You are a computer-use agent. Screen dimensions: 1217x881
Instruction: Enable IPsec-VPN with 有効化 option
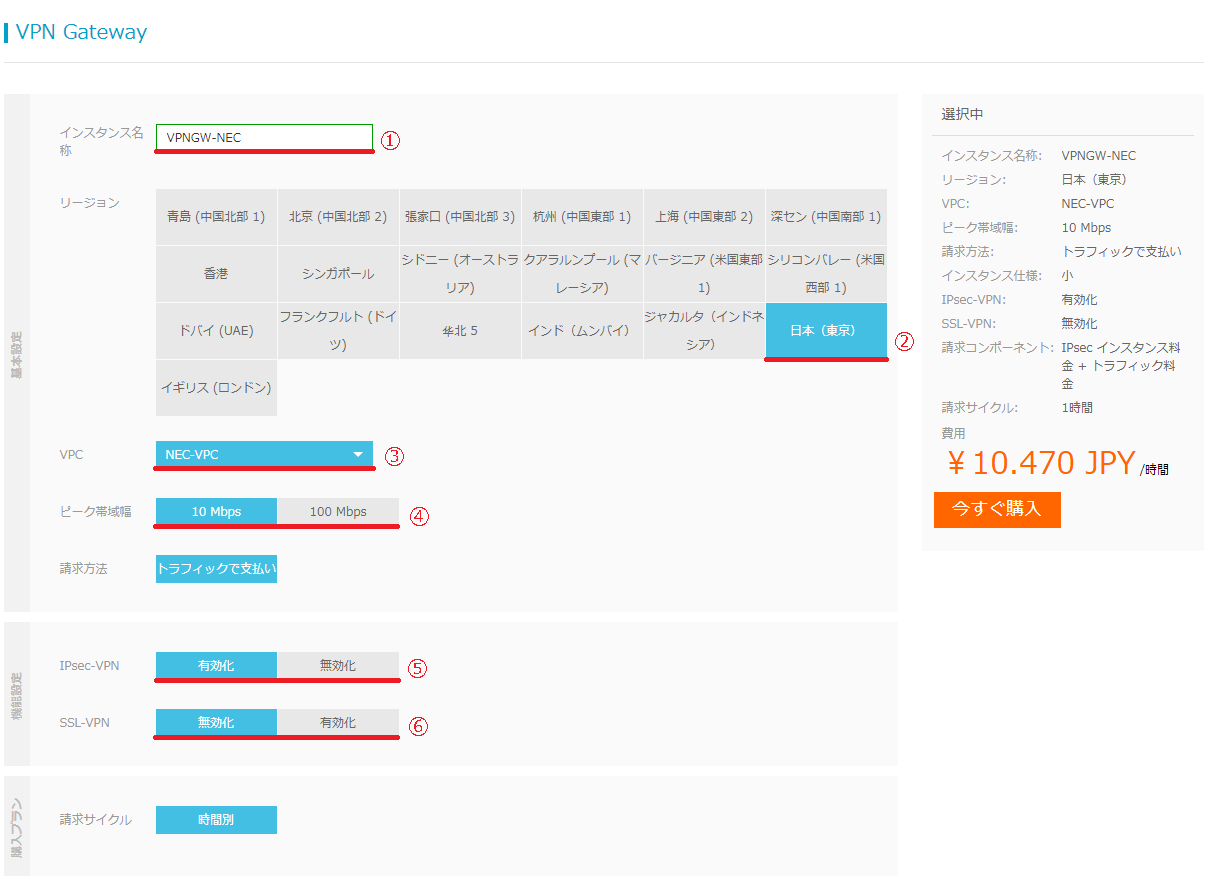click(216, 665)
